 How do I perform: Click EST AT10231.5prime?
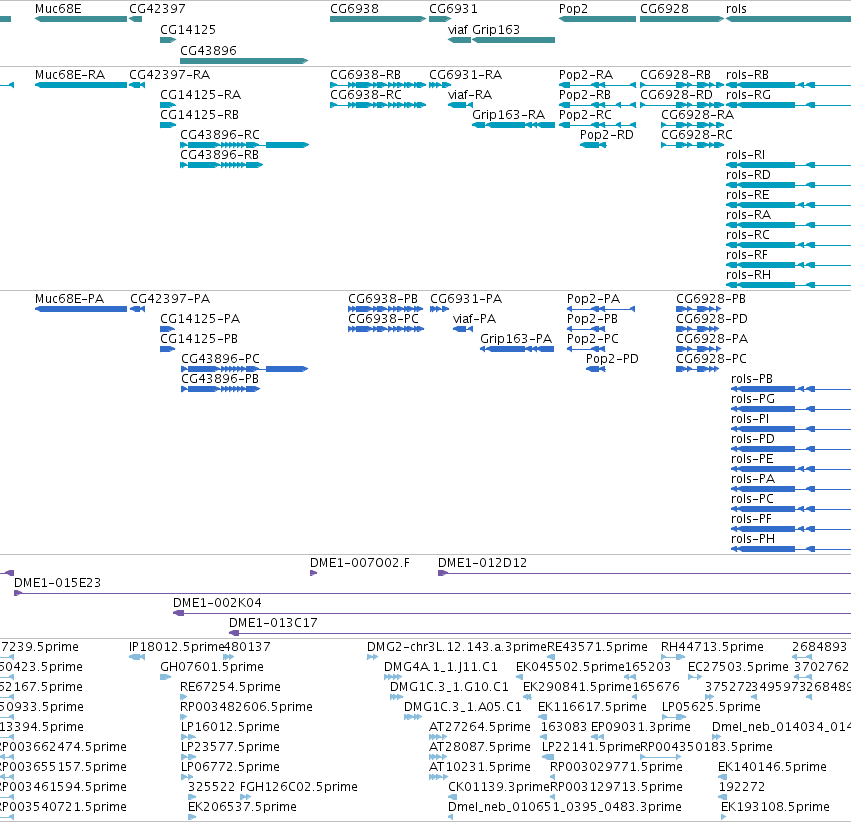coord(480,767)
